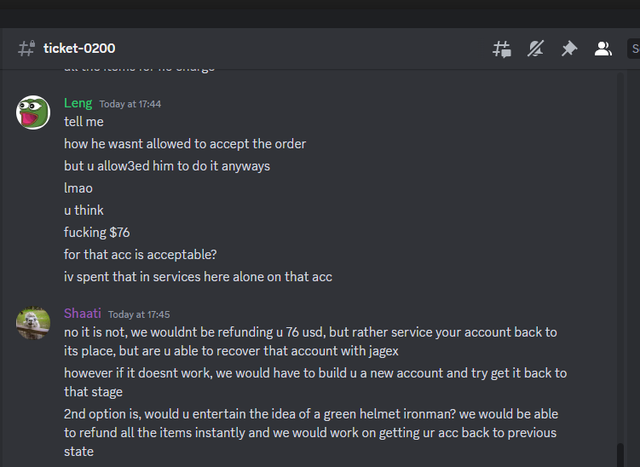Open Shaati's avatar profile picture
Image resolution: width=640 pixels, height=467 pixels.
pos(33,323)
